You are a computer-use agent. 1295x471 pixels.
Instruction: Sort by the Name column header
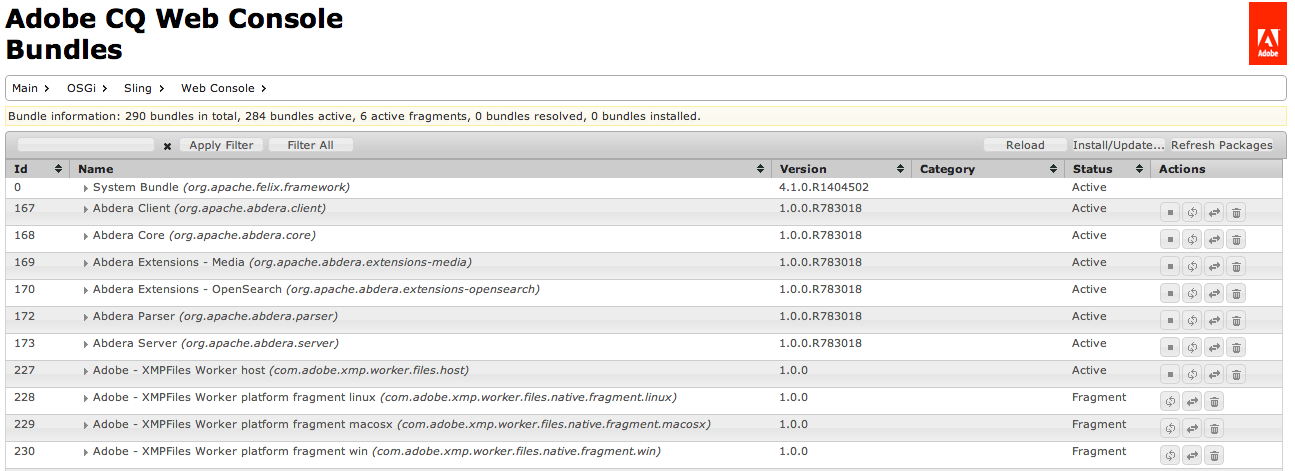(420, 169)
